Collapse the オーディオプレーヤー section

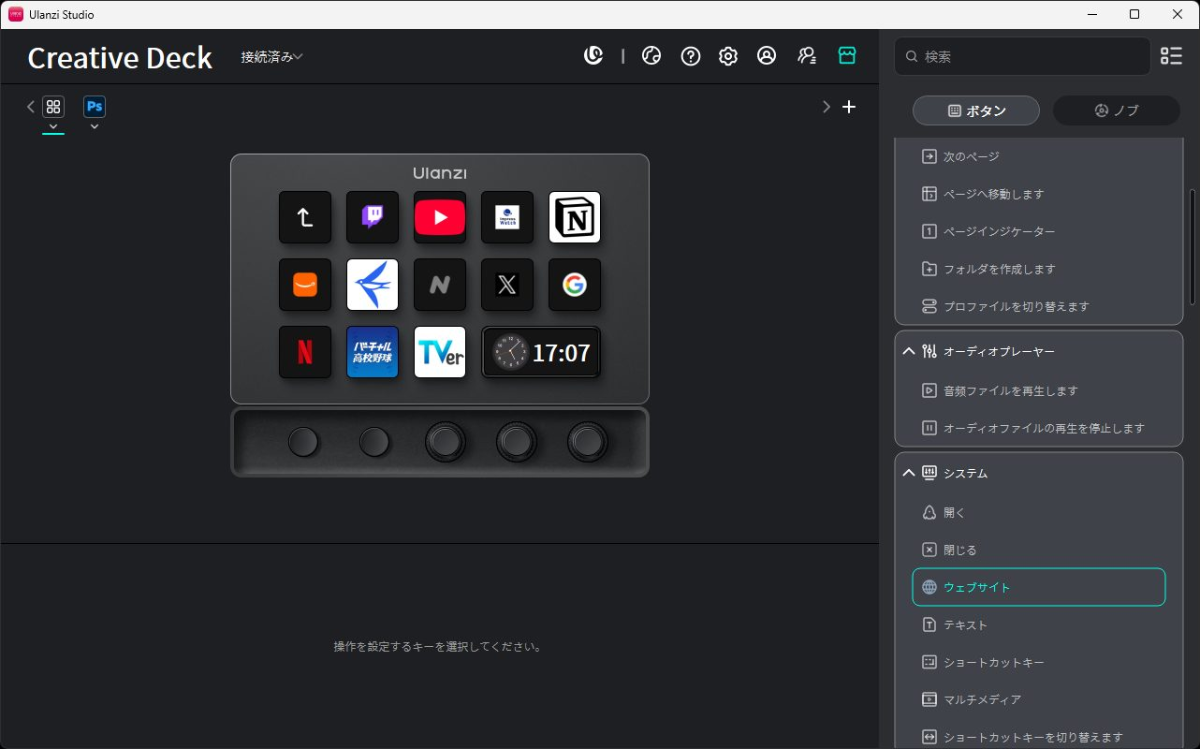[909, 351]
